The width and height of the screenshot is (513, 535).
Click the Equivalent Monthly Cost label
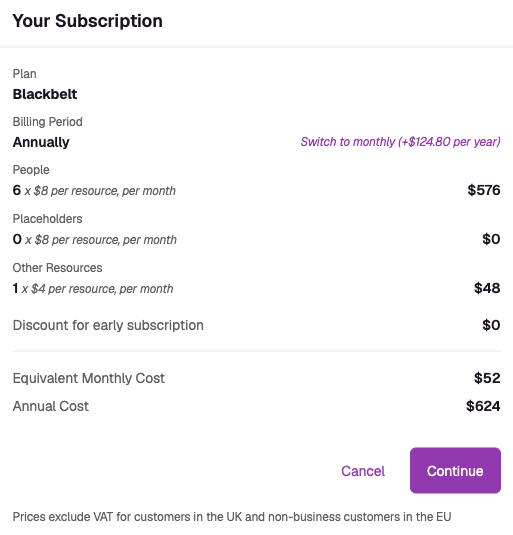click(89, 378)
